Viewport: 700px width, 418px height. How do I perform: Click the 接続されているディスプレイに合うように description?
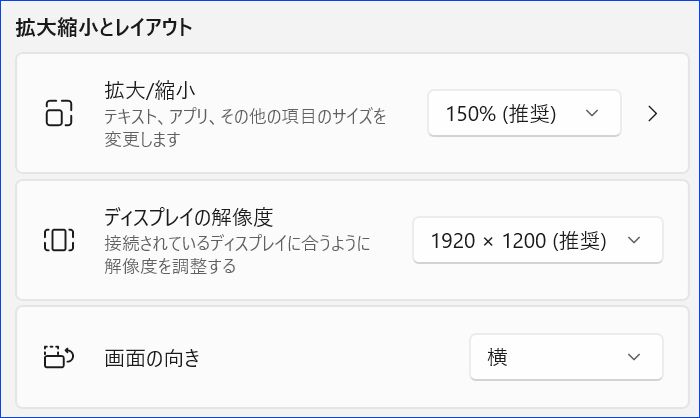click(x=238, y=243)
